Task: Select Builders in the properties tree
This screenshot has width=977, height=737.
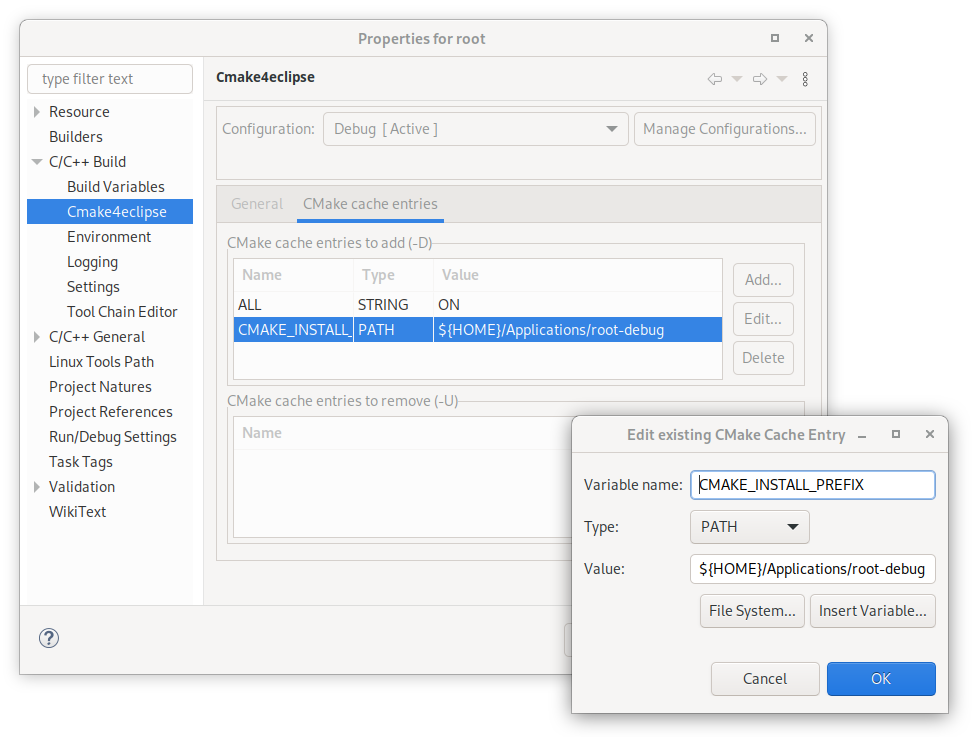Action: pos(76,136)
